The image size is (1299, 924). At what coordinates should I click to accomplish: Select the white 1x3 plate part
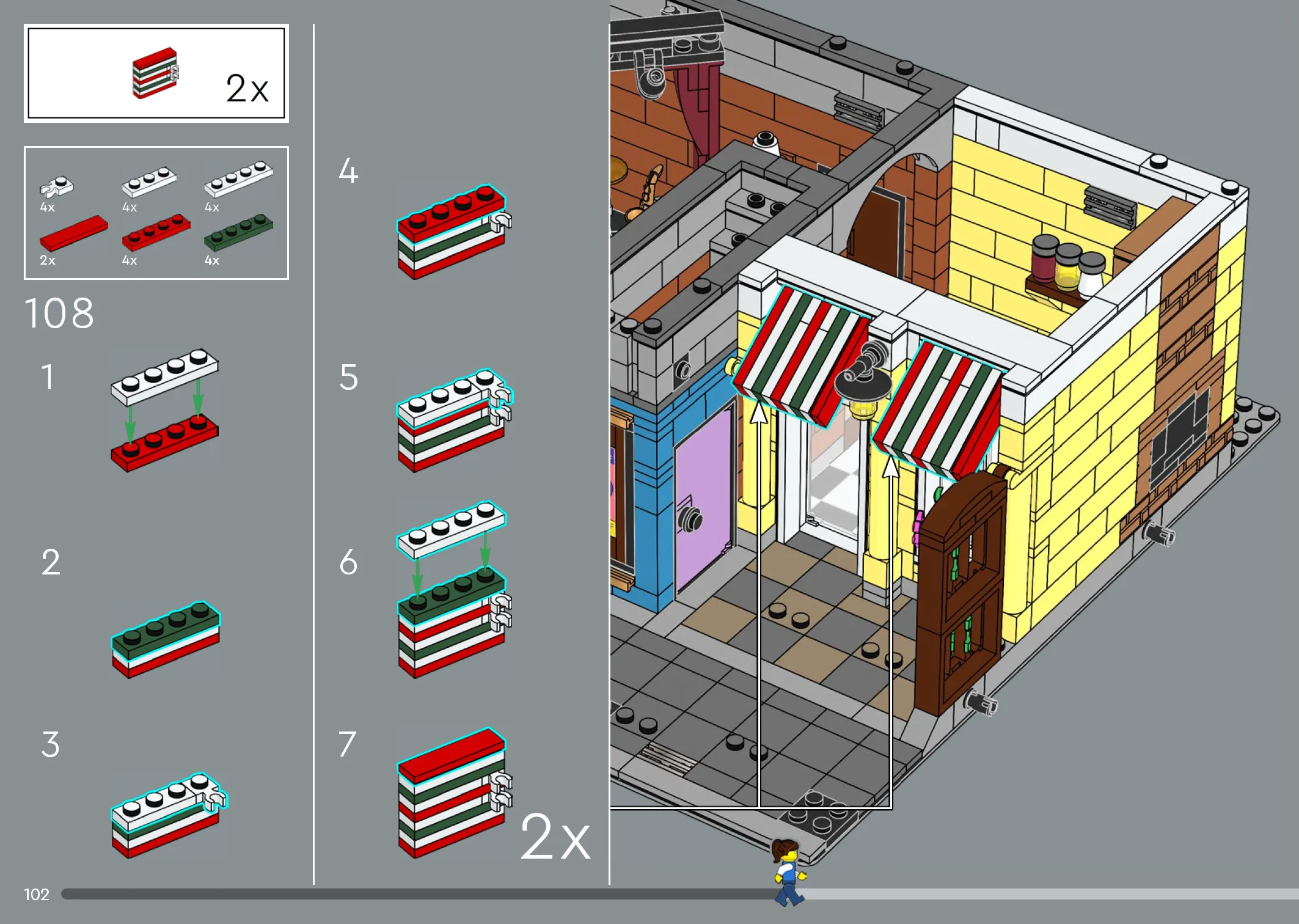[149, 182]
